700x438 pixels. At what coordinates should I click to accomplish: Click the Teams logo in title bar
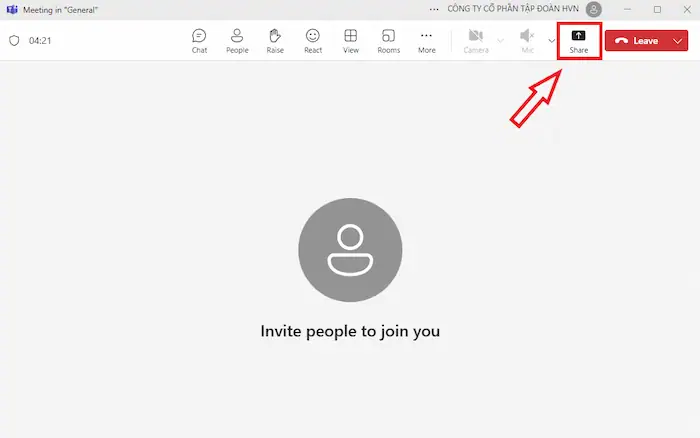[12, 9]
